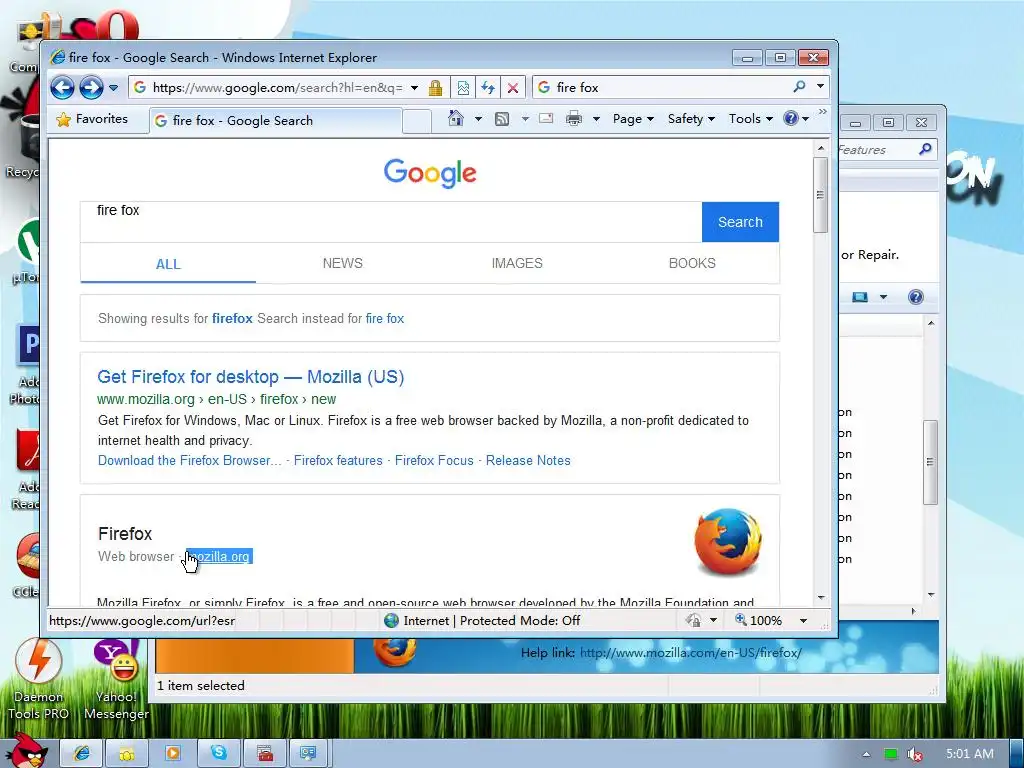Expand the address bar URL dropdown
This screenshot has height=768, width=1024.
[415, 88]
